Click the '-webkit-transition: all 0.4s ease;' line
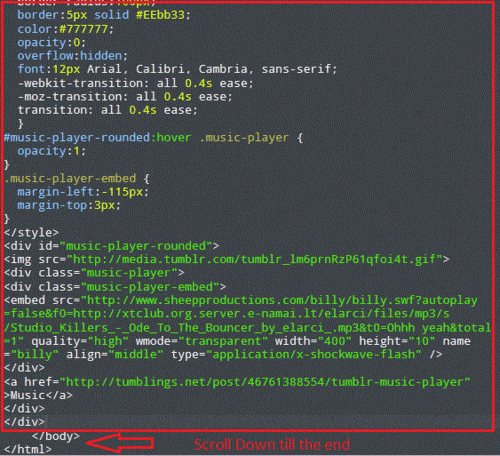The width and height of the screenshot is (500, 456). pyautogui.click(x=135, y=83)
